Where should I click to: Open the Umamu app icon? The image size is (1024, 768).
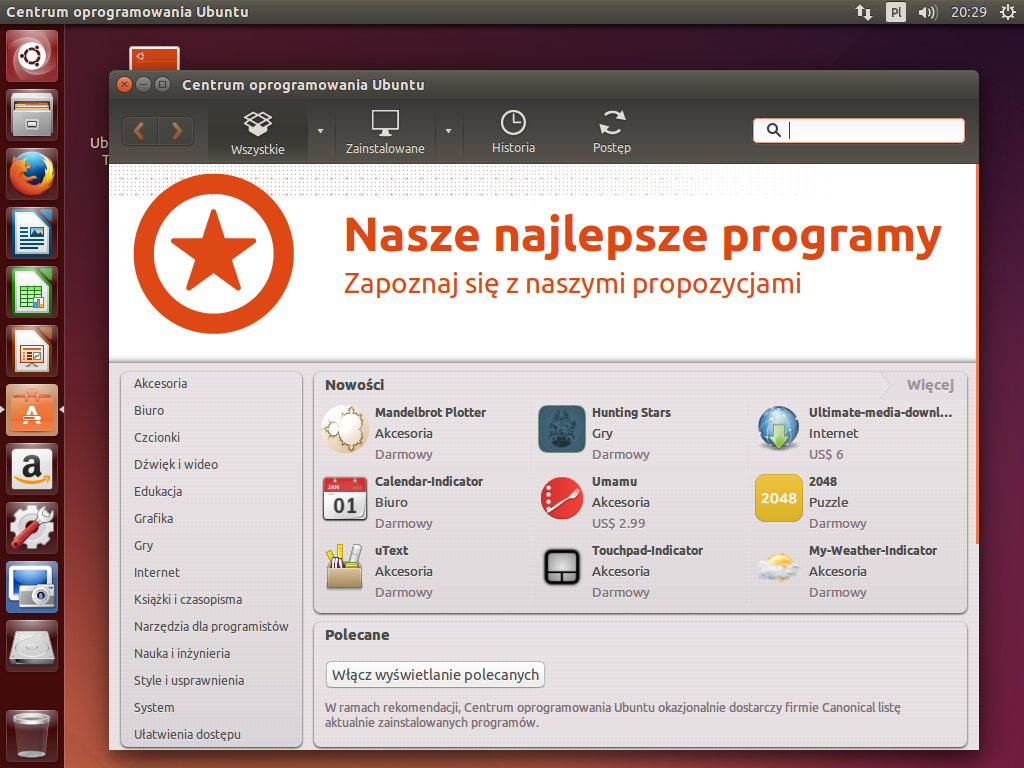click(x=562, y=498)
